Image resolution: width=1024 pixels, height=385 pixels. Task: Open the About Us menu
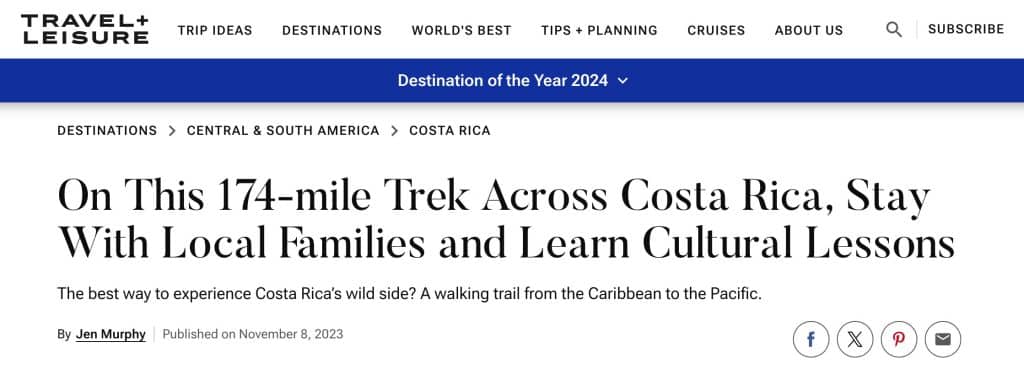[808, 30]
